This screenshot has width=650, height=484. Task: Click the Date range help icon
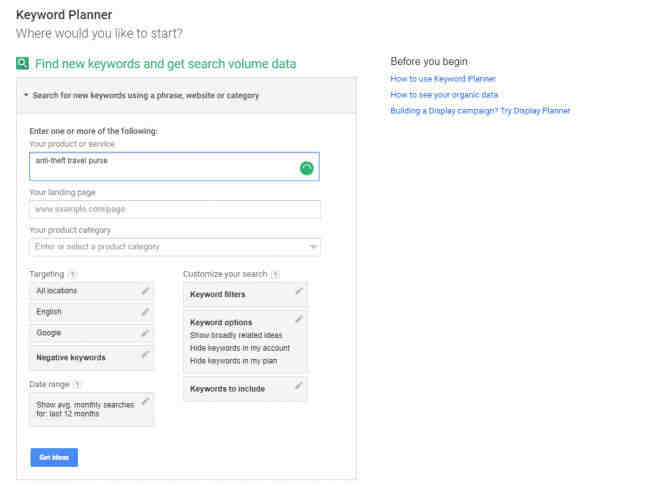pos(78,383)
